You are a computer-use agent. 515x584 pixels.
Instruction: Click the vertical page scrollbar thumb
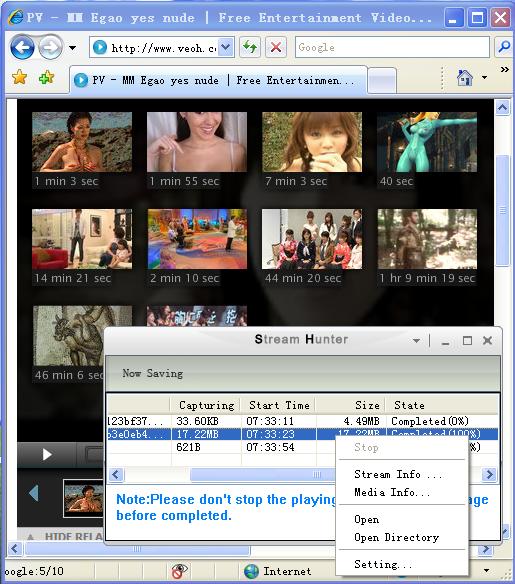[x=502, y=210]
